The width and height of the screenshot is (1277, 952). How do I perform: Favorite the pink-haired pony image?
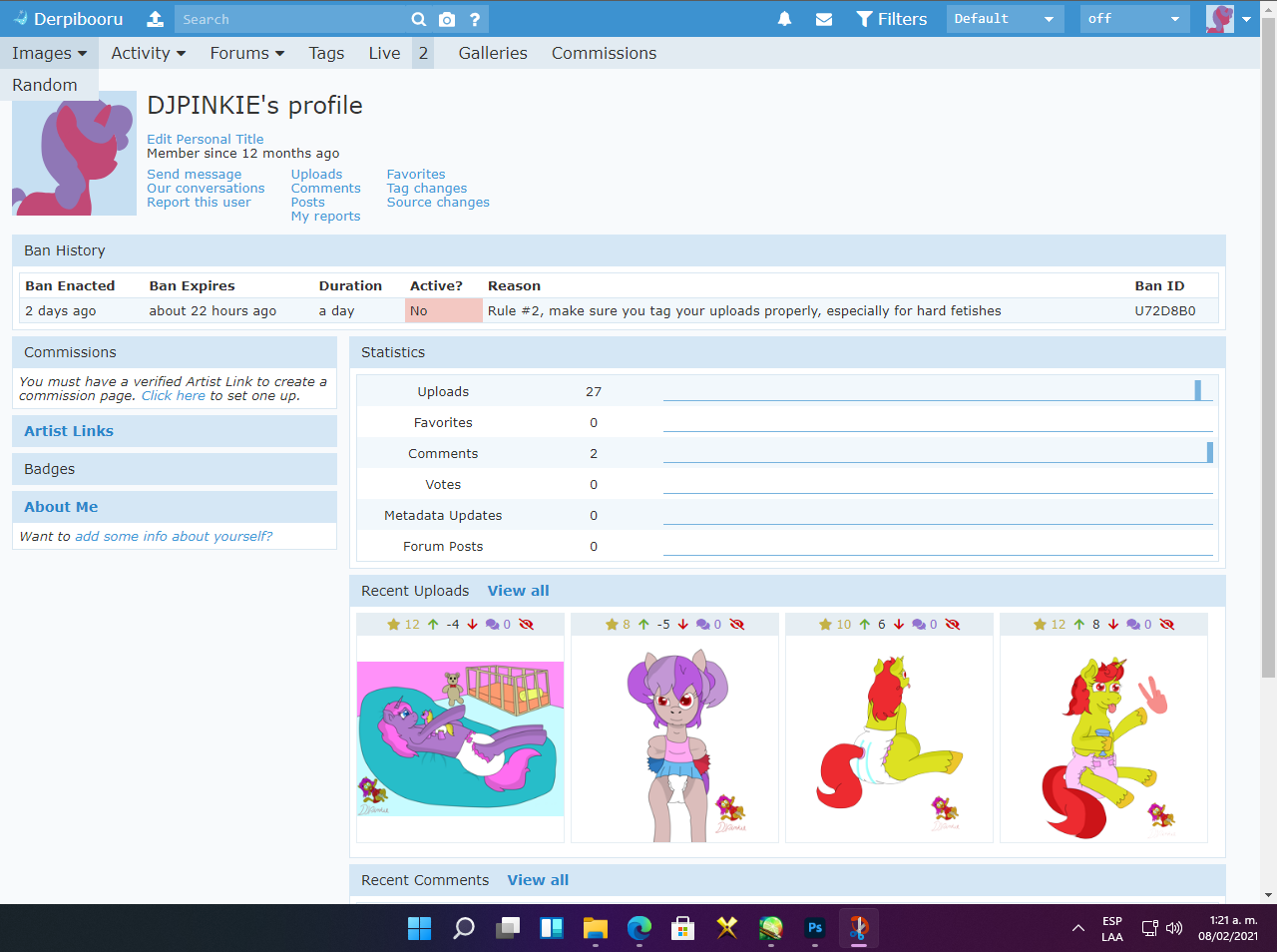click(x=618, y=625)
